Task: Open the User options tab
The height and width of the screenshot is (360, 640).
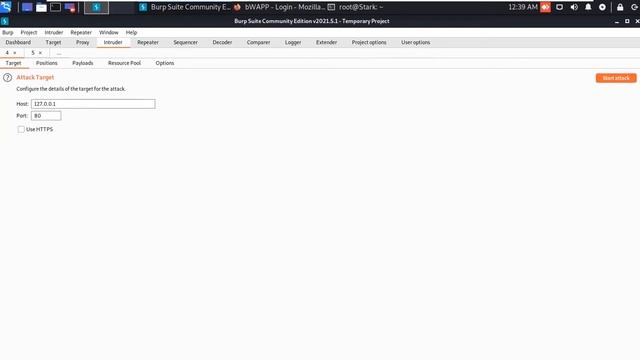Action: pos(416,42)
